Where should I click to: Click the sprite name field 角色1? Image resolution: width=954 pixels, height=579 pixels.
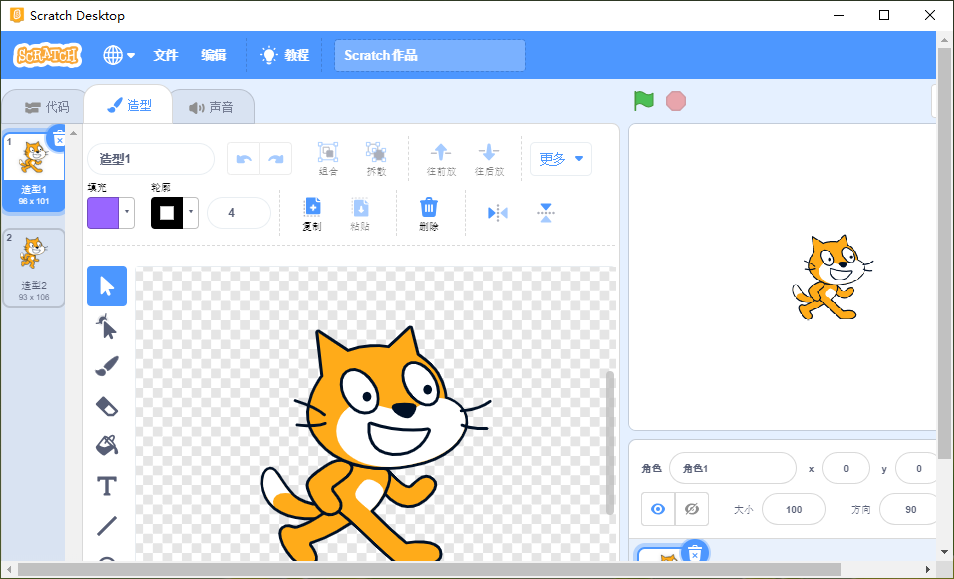(x=733, y=468)
